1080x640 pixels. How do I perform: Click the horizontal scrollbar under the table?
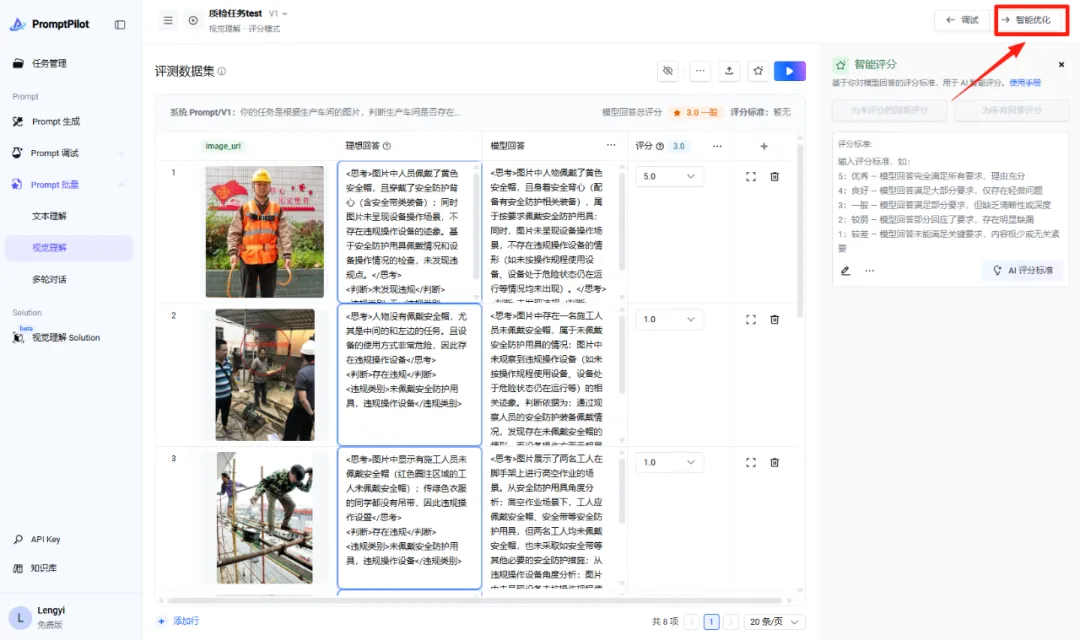tap(475, 601)
